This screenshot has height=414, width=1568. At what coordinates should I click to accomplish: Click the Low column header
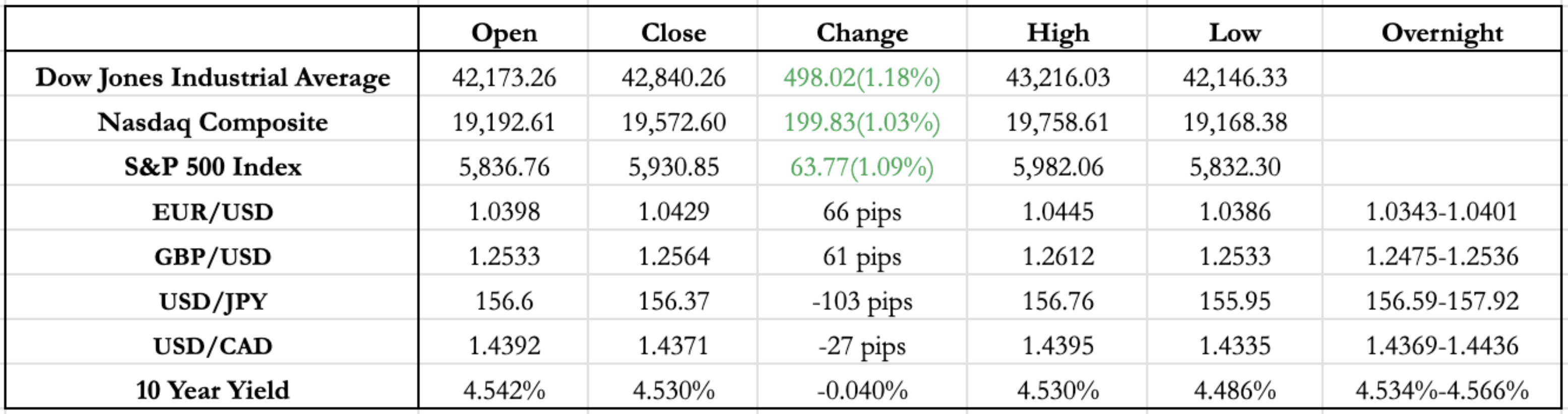pos(1234,33)
